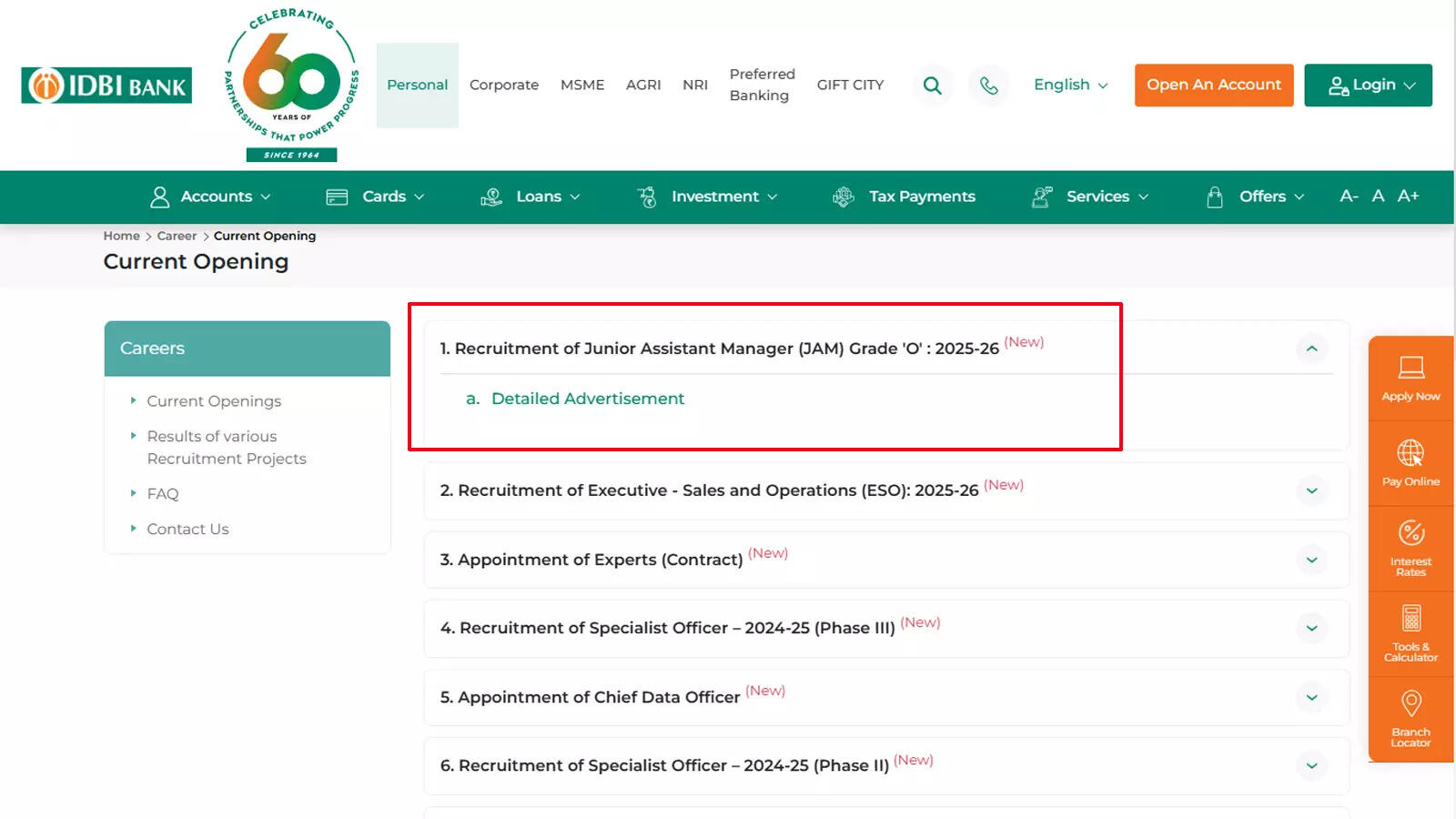
Task: Click the Interest Rates sidebar icon
Action: 1410,546
